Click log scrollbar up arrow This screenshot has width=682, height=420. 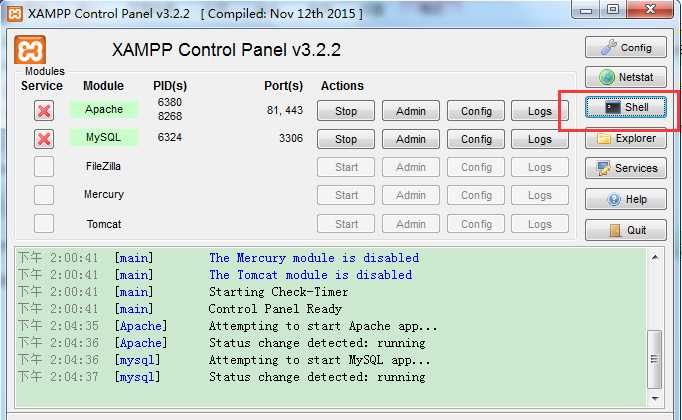[x=655, y=258]
